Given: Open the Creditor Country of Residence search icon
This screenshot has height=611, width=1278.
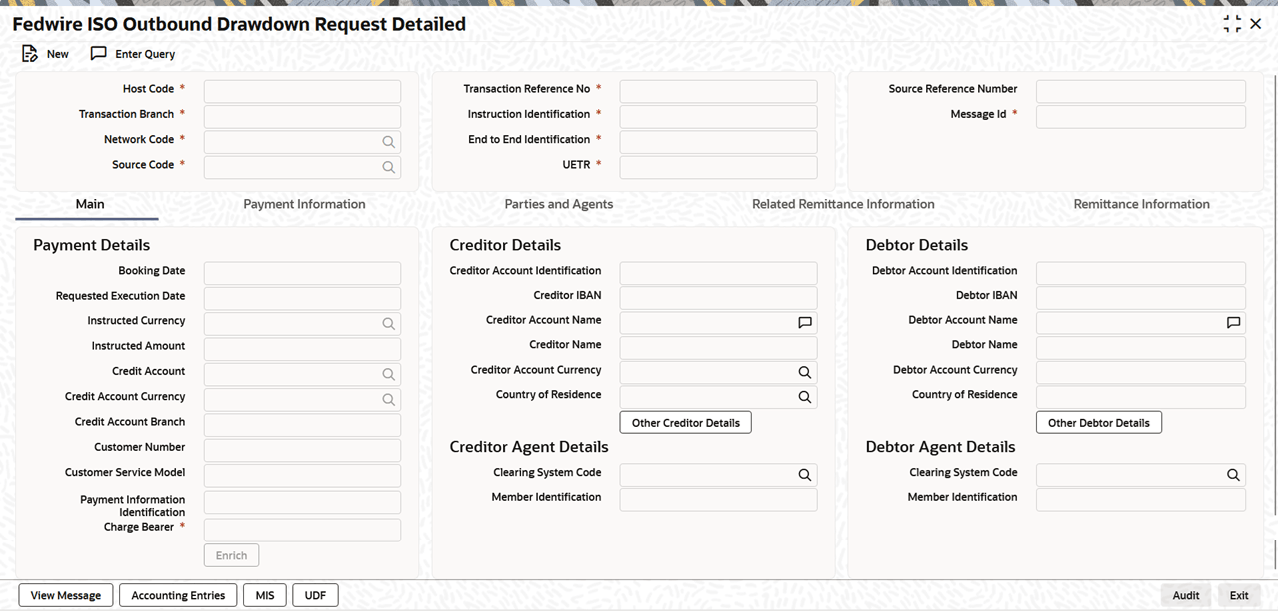Looking at the screenshot, I should point(805,397).
